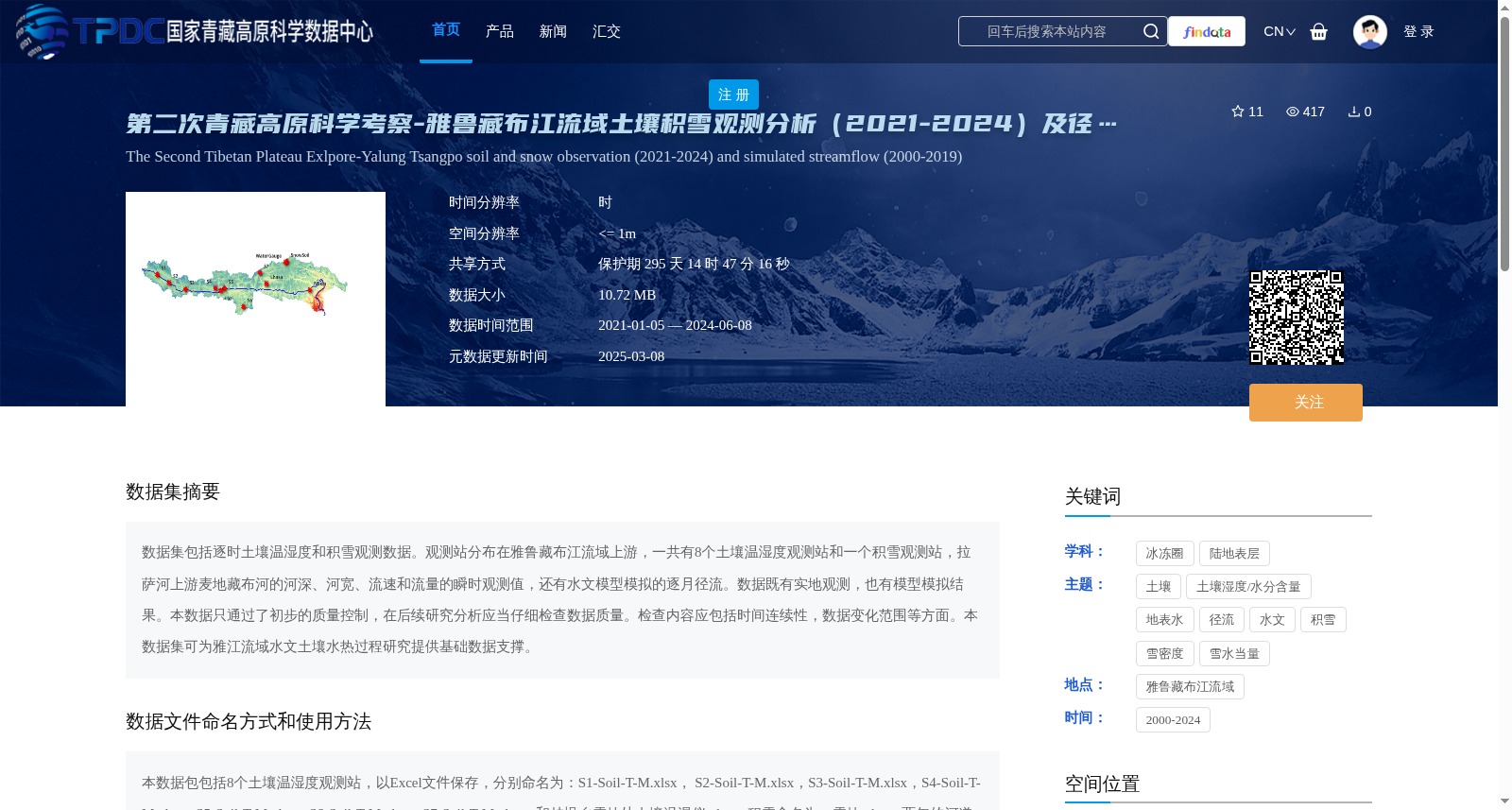Open the shopping basket icon
This screenshot has width=1512, height=810.
point(1319,31)
